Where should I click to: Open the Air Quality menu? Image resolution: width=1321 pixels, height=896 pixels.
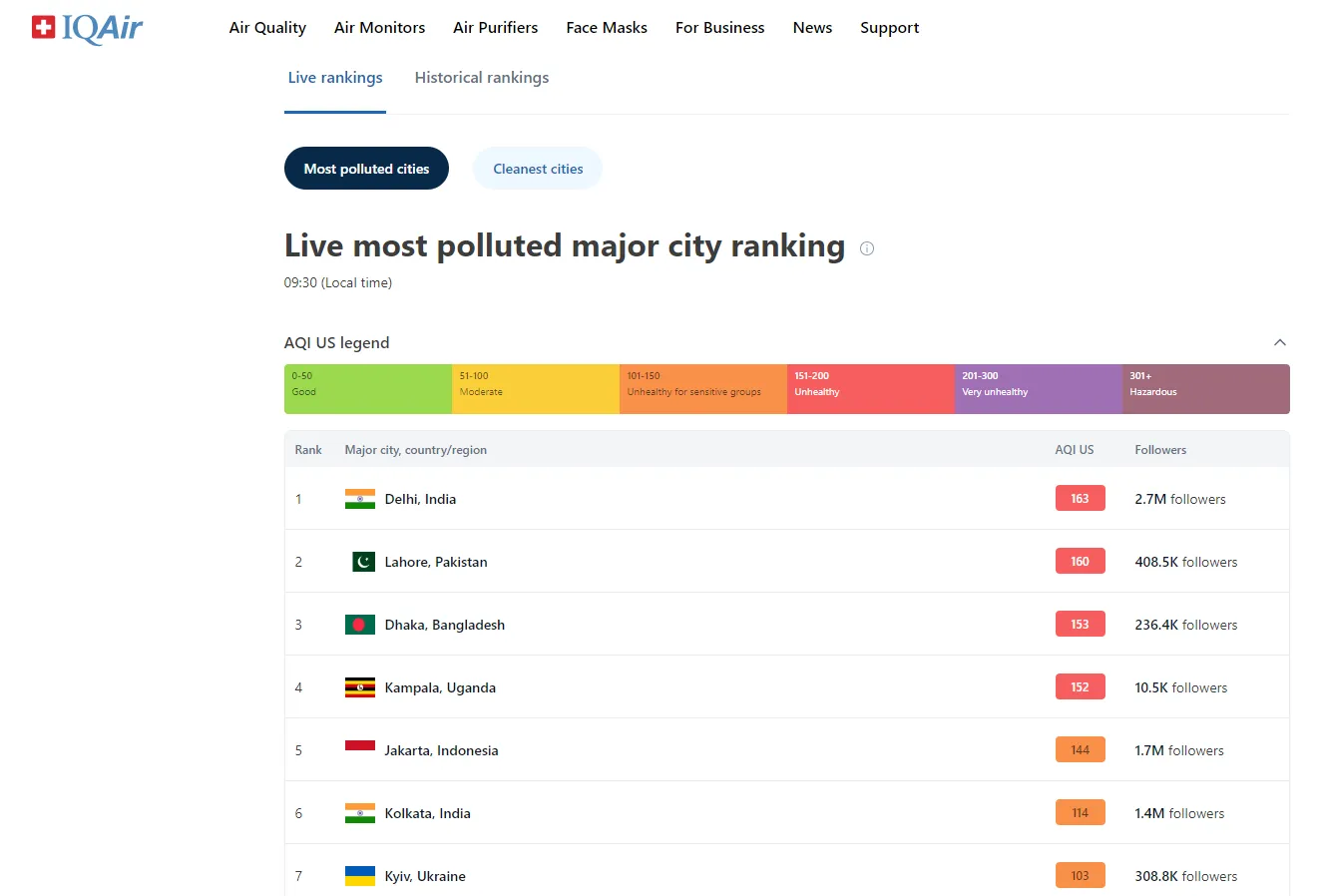click(x=267, y=28)
